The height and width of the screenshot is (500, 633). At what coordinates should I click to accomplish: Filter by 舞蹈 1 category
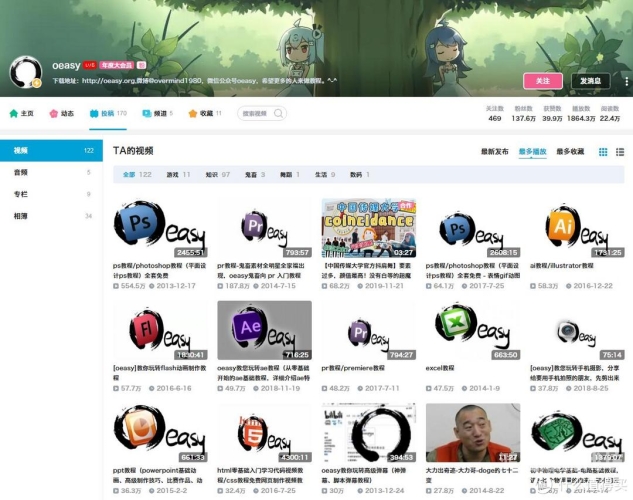[289, 174]
